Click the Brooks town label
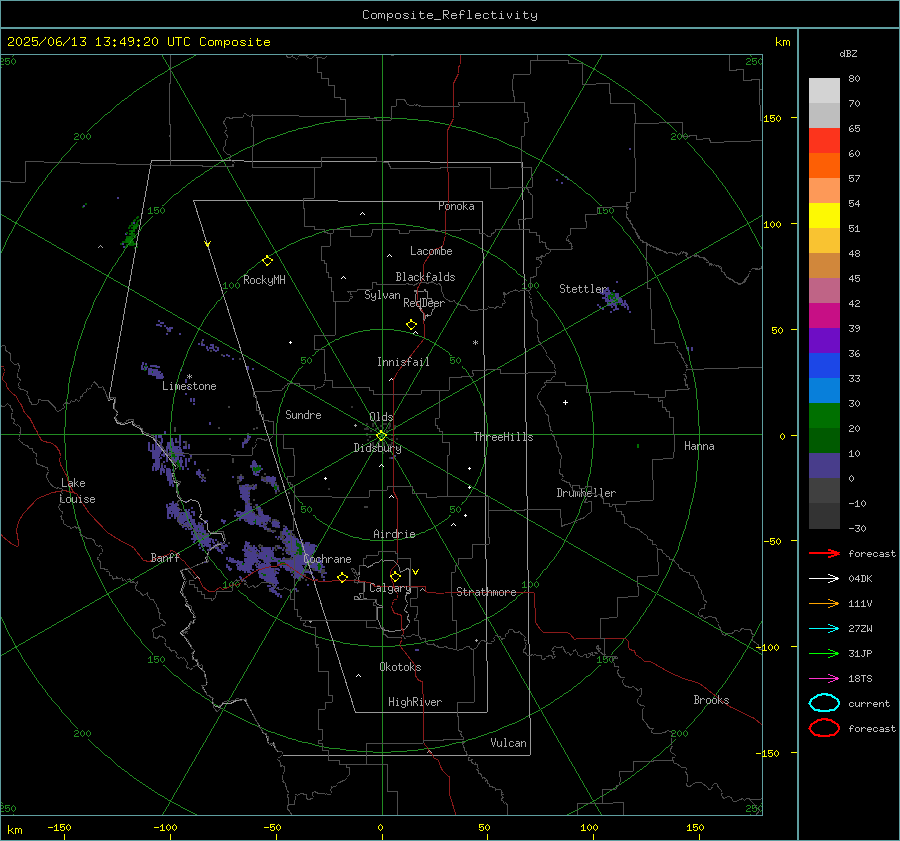This screenshot has height=841, width=900. (x=711, y=700)
